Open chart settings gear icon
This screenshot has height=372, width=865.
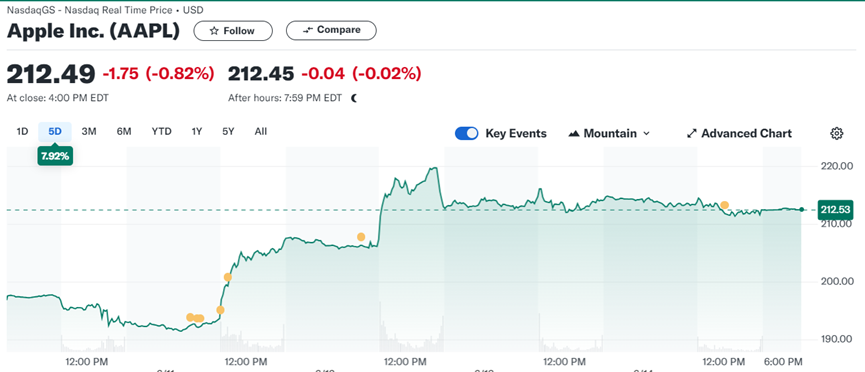[836, 133]
